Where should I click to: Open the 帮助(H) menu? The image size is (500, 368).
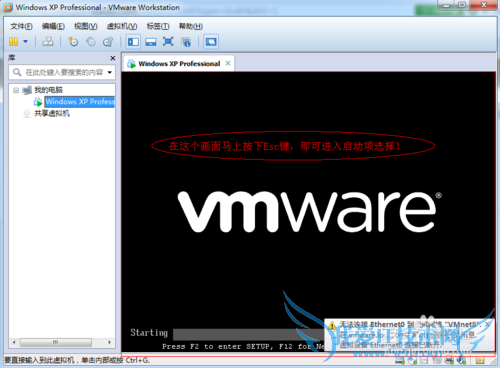191,26
